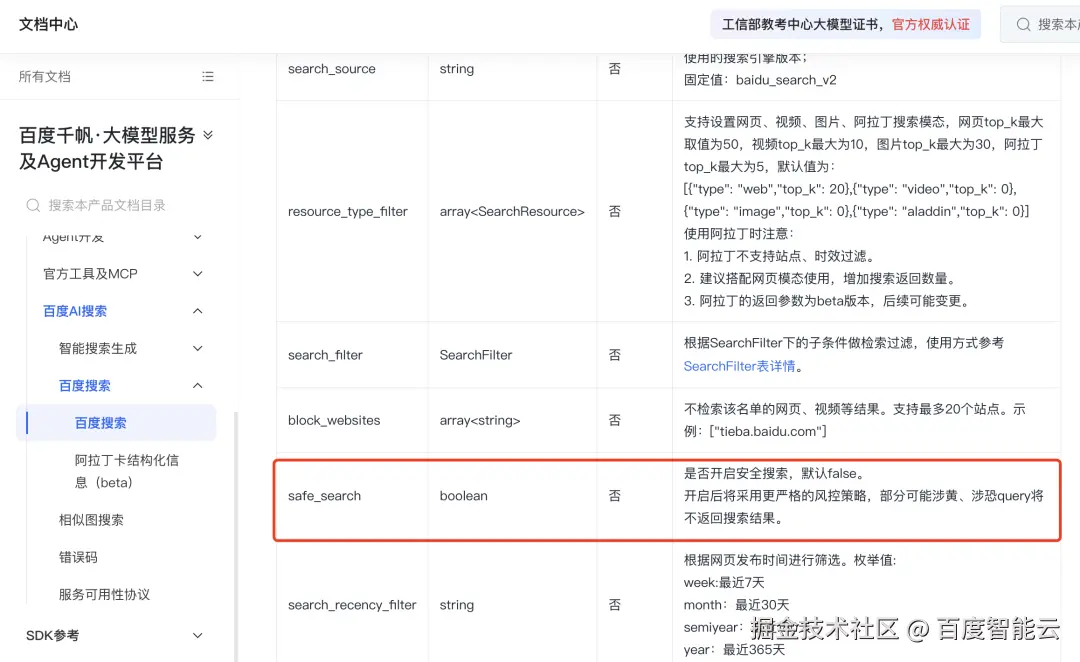
Task: Open 智能搜索生成 in the sidebar
Action: [x=98, y=349]
